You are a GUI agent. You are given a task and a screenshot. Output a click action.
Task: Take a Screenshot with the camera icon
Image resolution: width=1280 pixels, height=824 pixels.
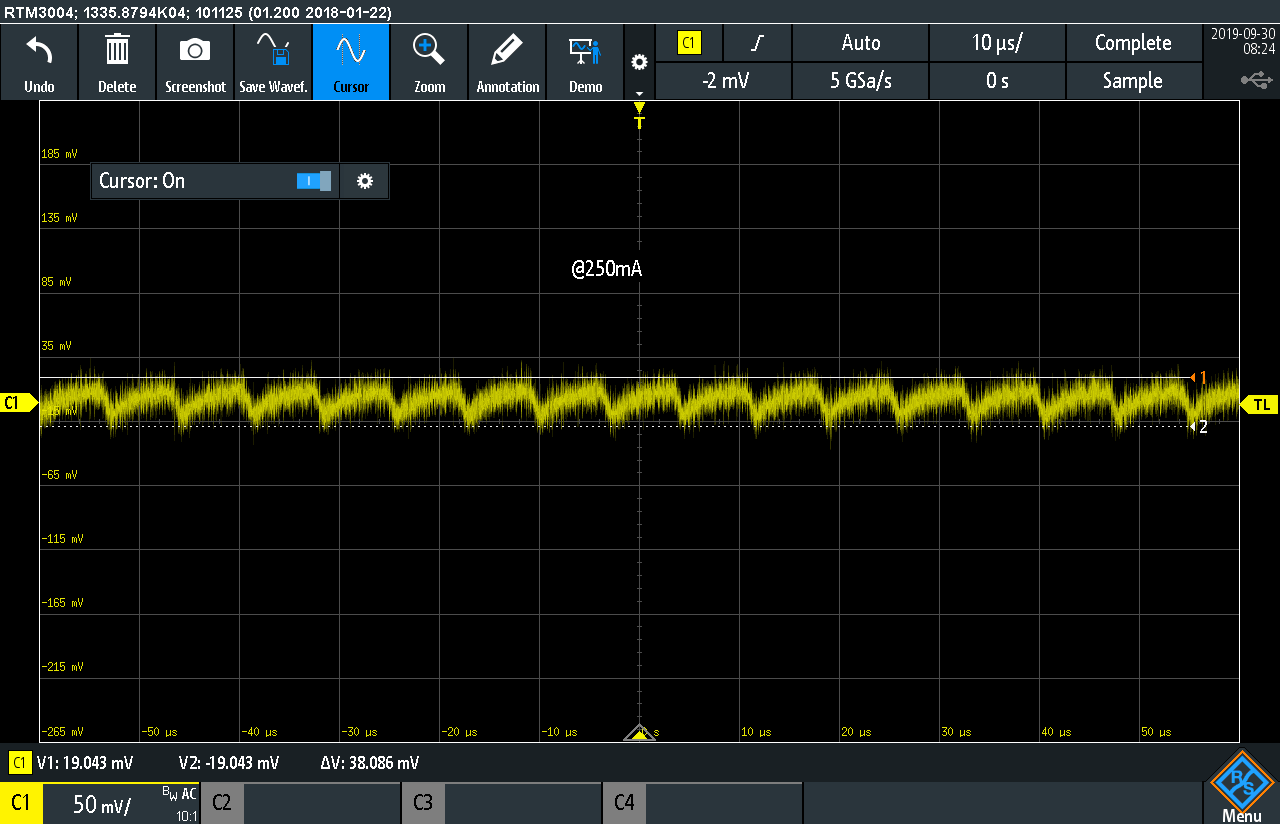195,62
